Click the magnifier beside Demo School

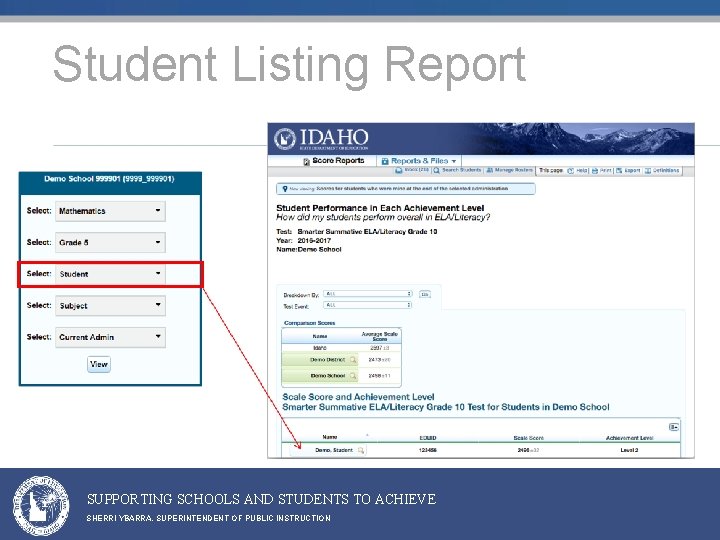coord(353,376)
